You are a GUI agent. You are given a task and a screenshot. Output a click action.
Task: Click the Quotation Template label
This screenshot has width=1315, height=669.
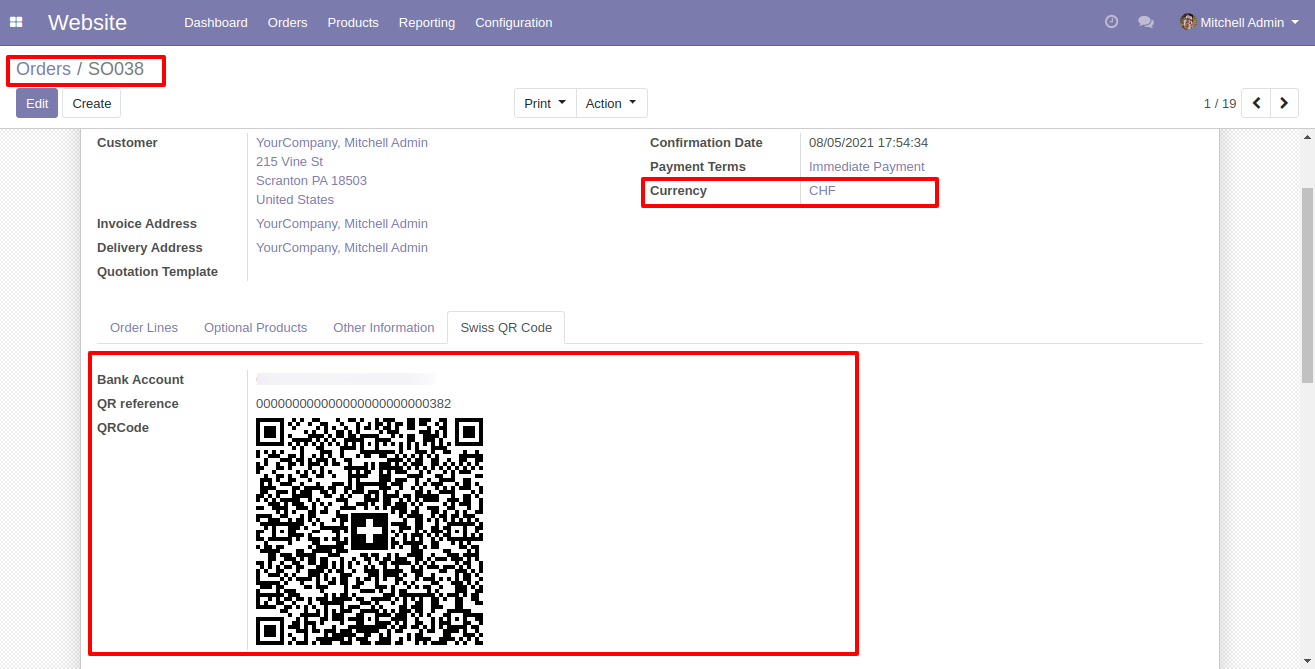click(157, 272)
